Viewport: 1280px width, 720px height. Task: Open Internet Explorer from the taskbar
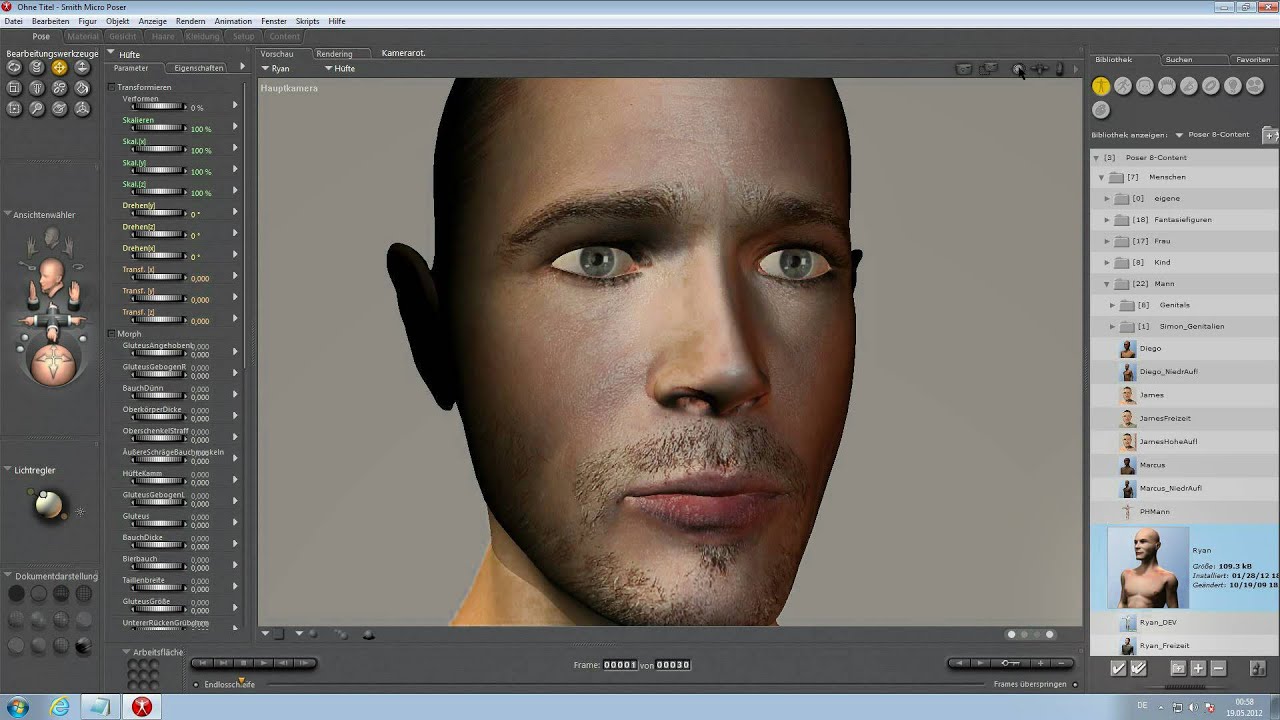coord(60,707)
